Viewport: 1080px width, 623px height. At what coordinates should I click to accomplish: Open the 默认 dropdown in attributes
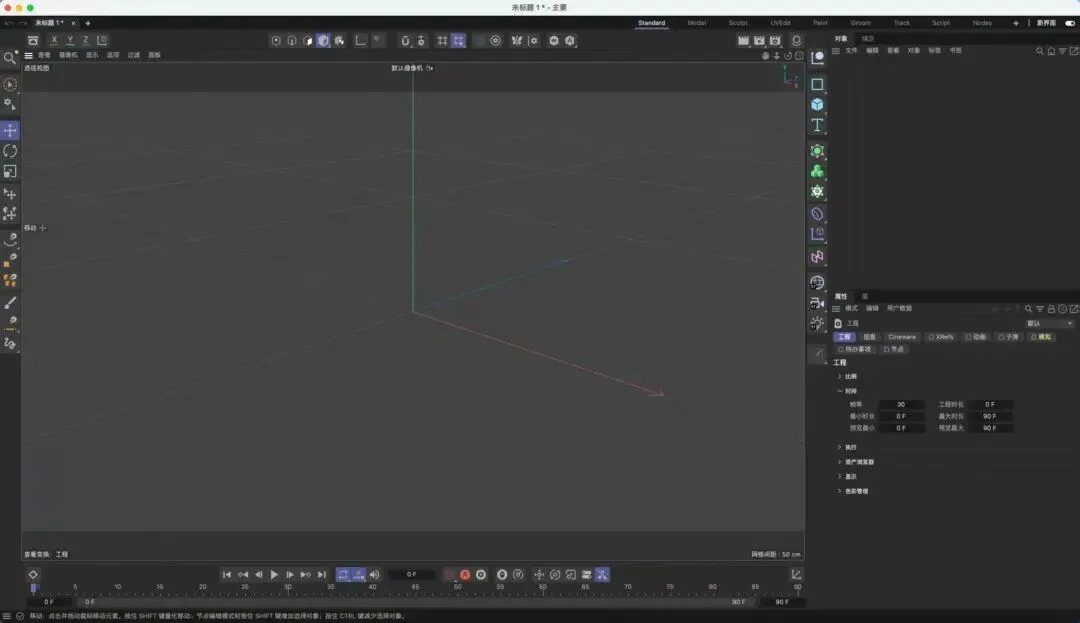(1049, 324)
